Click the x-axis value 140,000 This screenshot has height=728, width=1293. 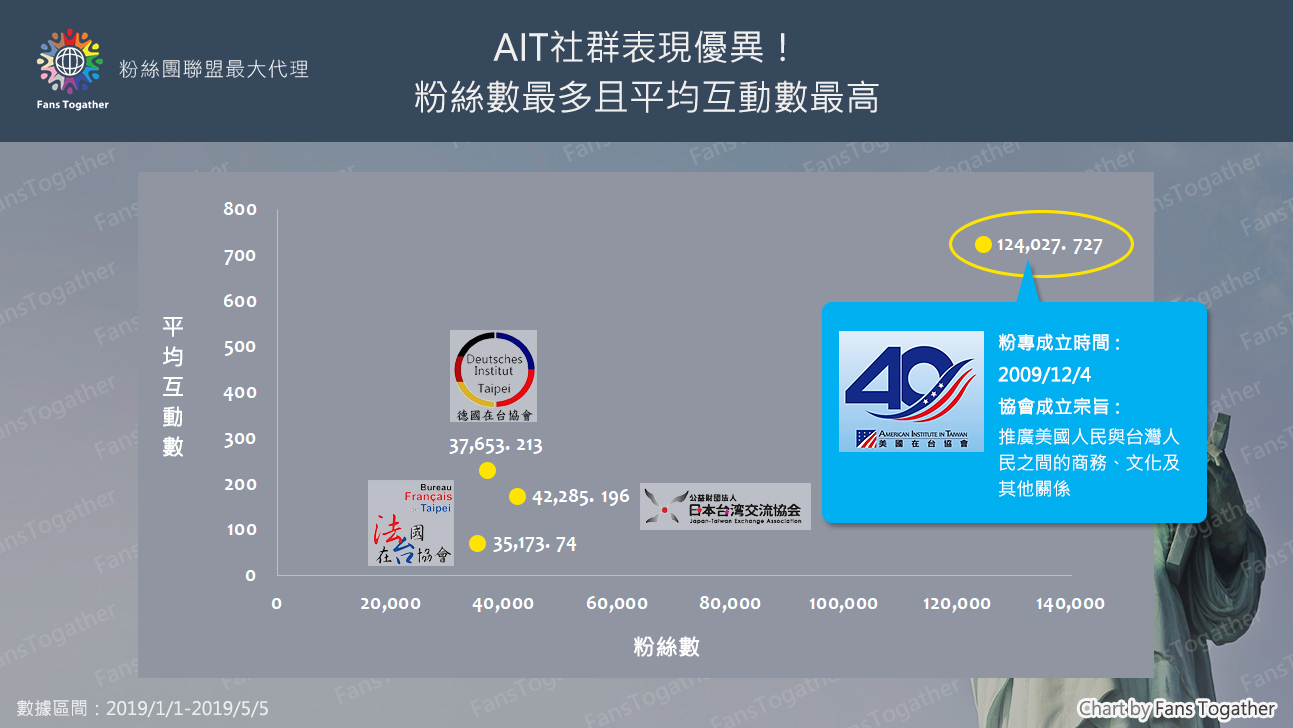pos(1070,604)
